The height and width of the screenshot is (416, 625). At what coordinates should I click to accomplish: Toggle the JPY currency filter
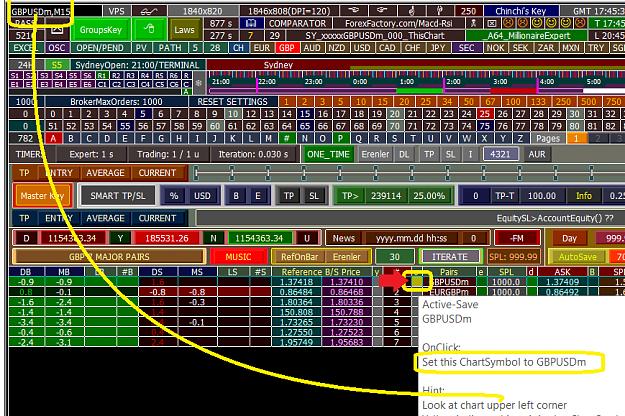tap(438, 48)
